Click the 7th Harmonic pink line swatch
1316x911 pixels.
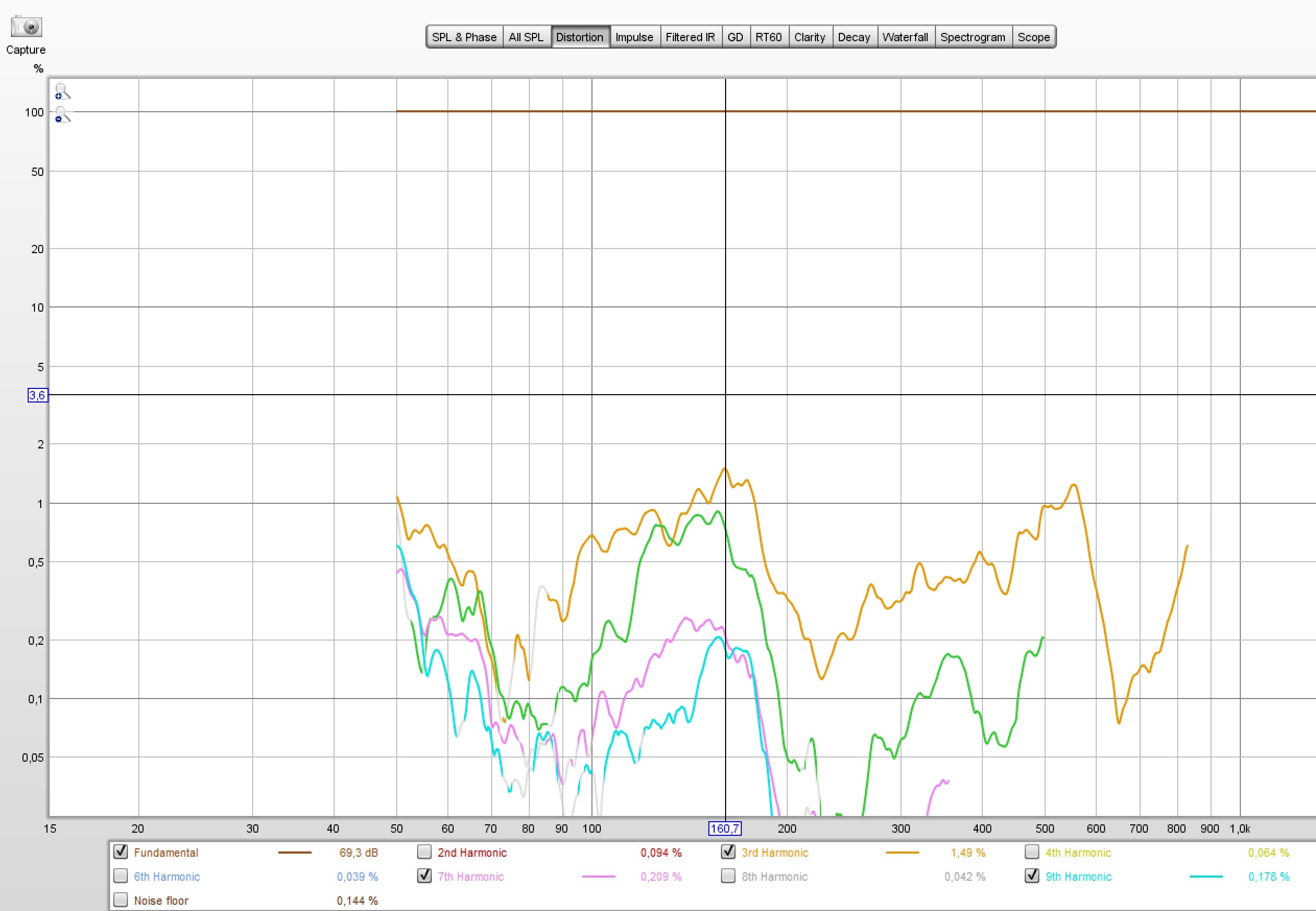tap(598, 876)
